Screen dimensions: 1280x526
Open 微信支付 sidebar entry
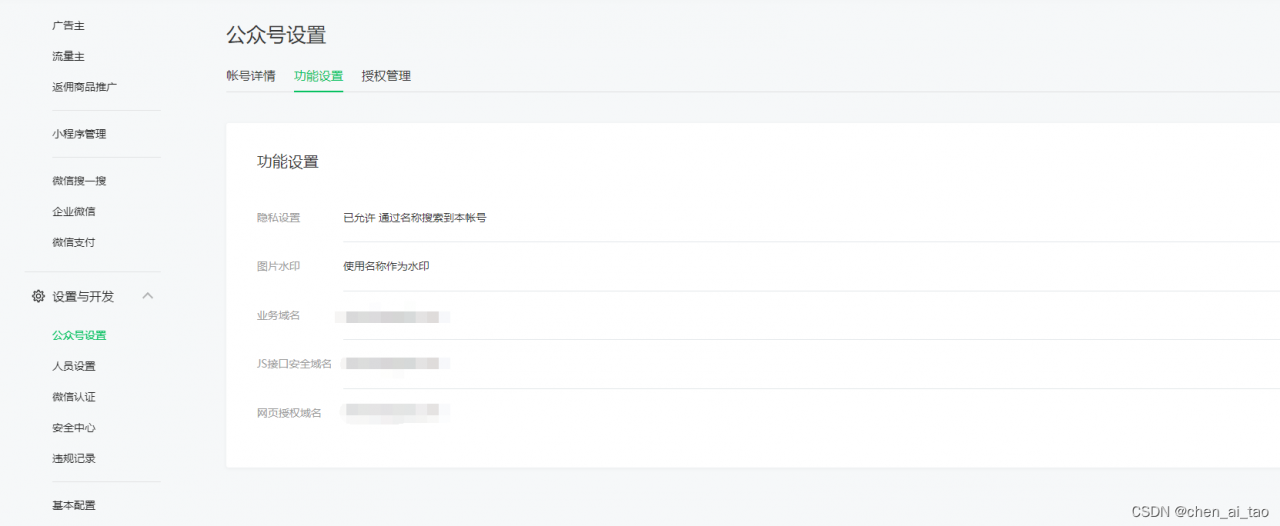[74, 242]
